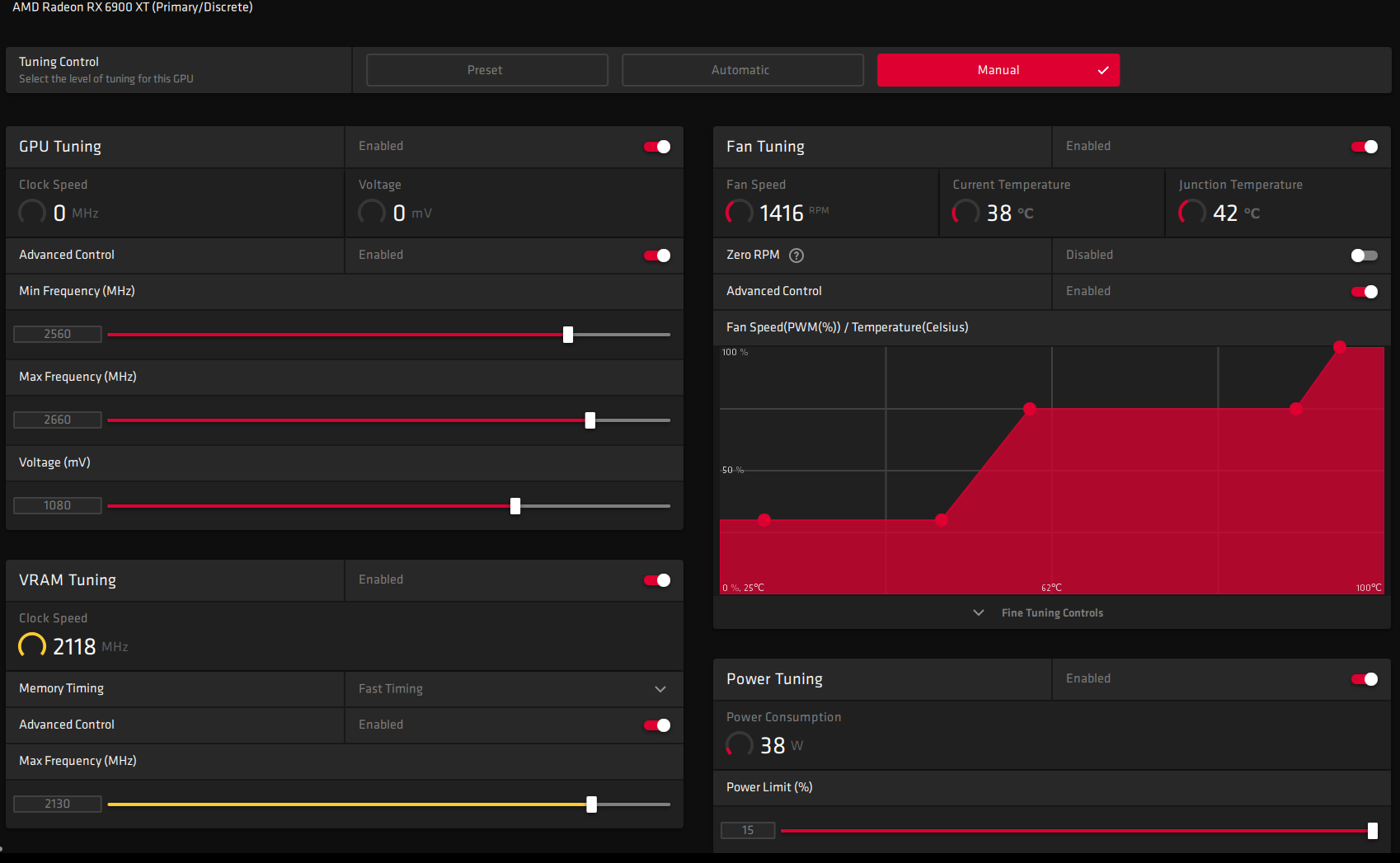This screenshot has height=863, width=1400.
Task: Click the GPU Min Frequency slider handle
Action: (568, 335)
